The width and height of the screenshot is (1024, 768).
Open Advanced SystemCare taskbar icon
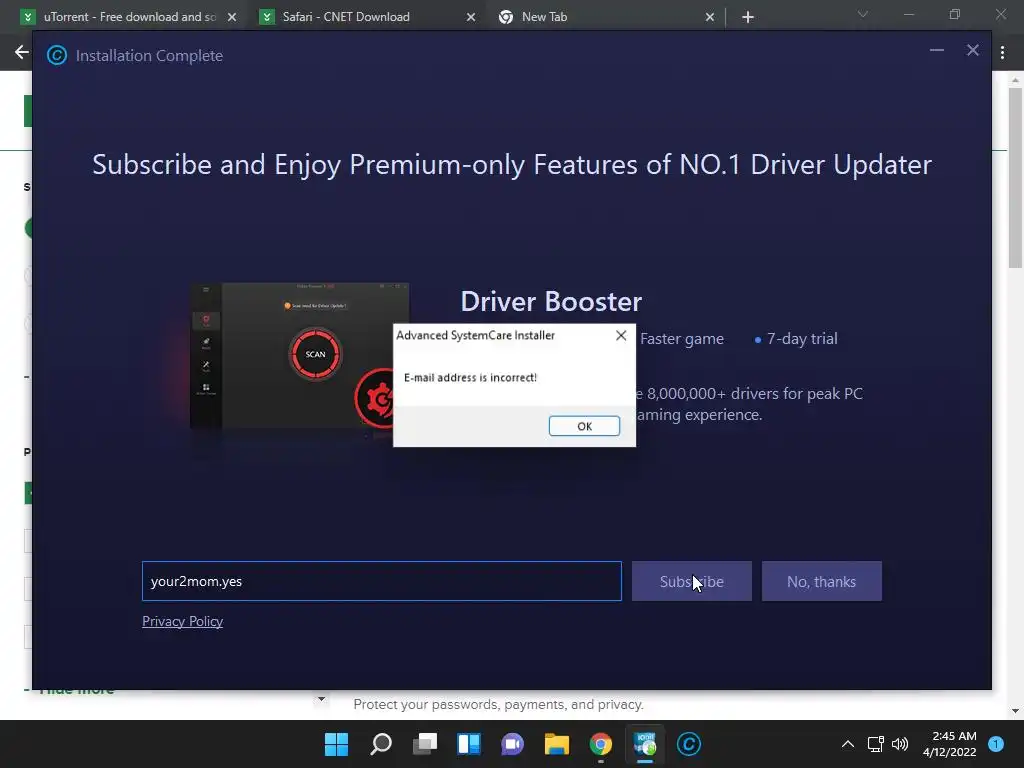point(689,744)
